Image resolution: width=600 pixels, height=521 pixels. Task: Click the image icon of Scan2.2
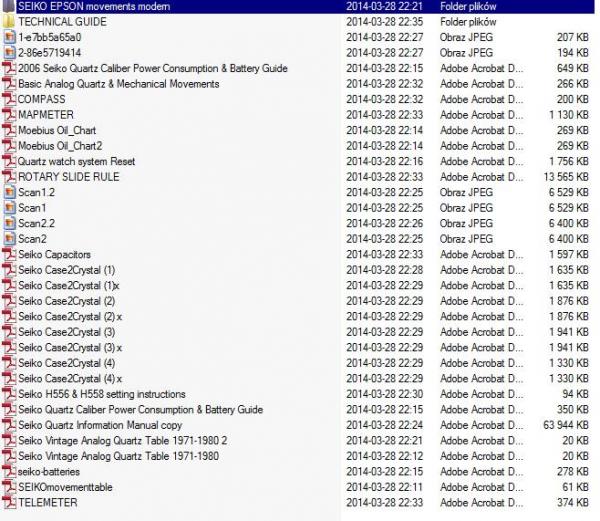(x=9, y=223)
